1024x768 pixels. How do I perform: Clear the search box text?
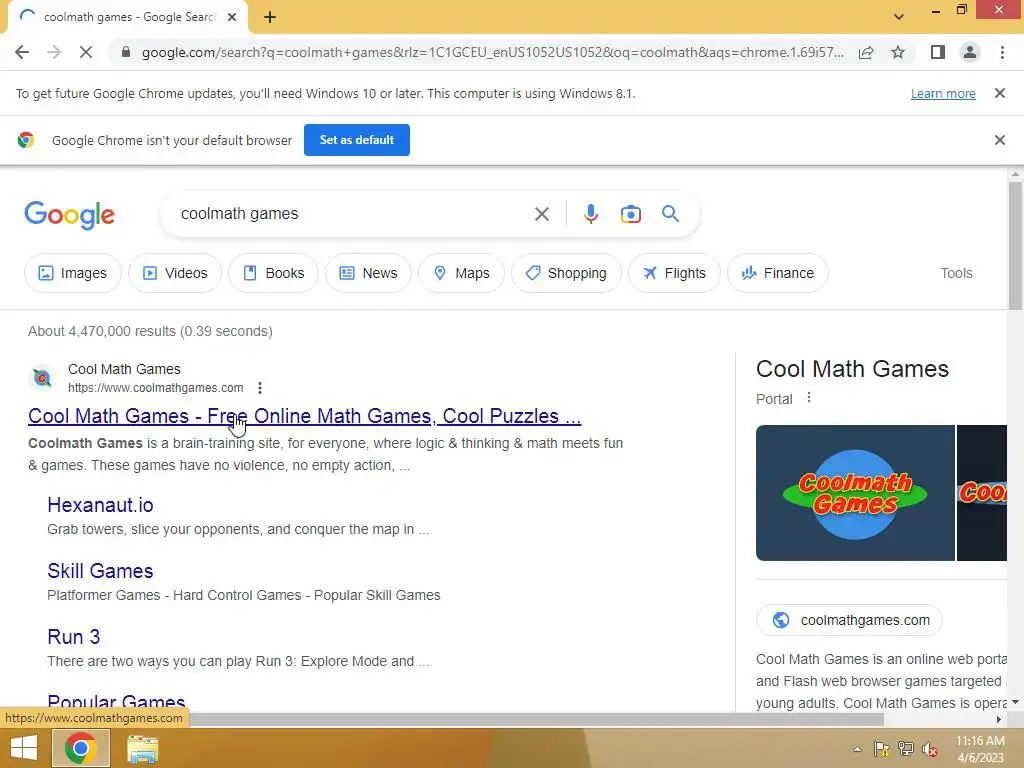point(541,214)
